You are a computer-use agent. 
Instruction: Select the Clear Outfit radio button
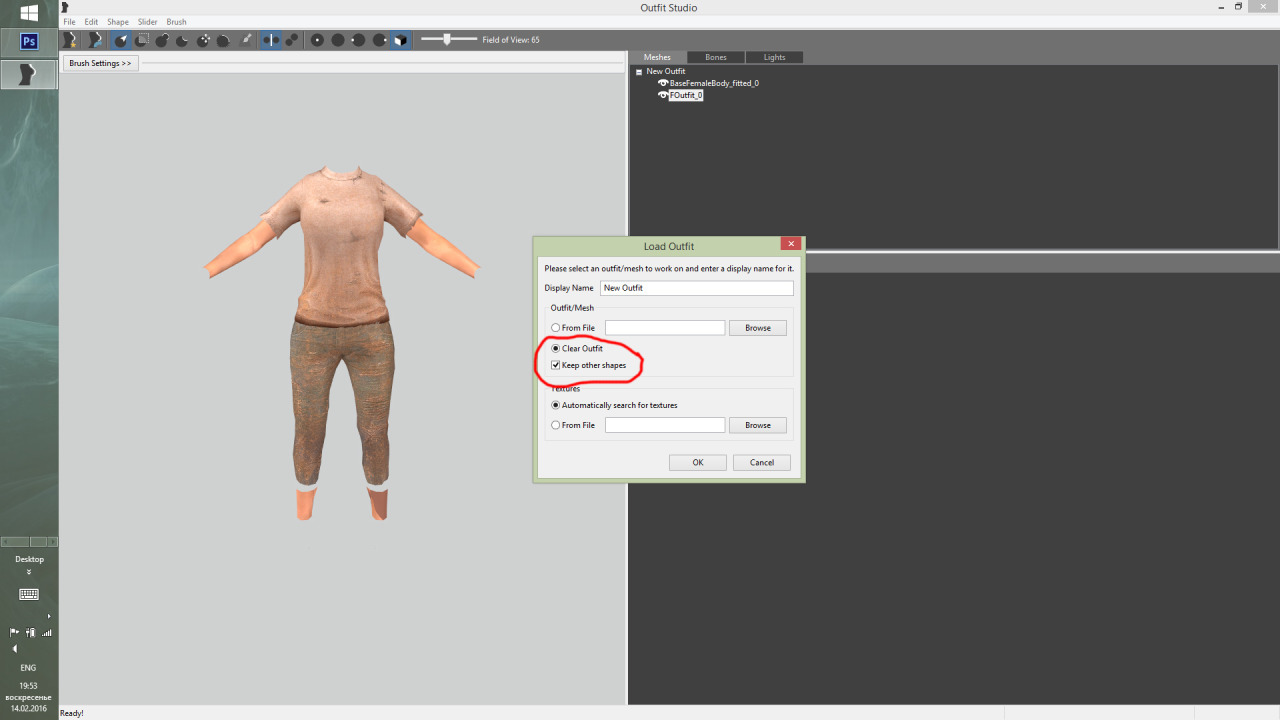click(555, 348)
